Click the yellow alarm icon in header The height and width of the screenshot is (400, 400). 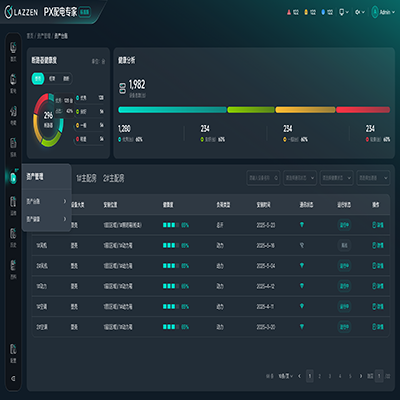point(306,12)
